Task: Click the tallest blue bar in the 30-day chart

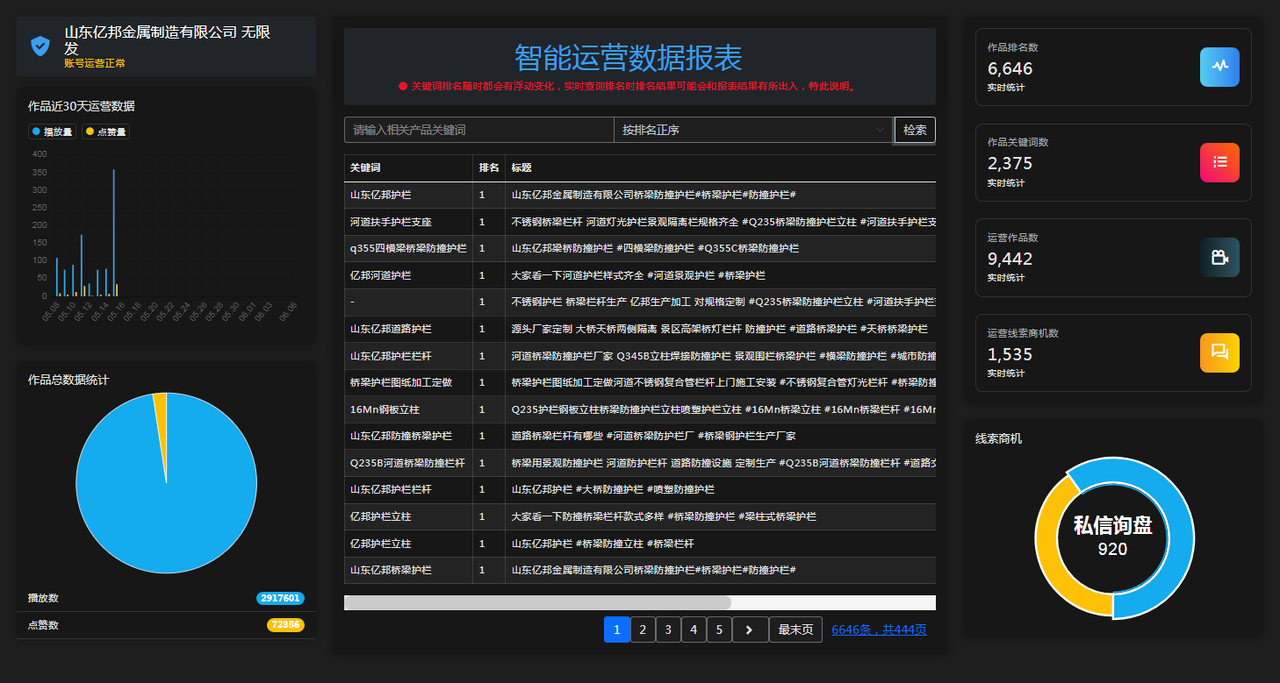Action: [113, 232]
